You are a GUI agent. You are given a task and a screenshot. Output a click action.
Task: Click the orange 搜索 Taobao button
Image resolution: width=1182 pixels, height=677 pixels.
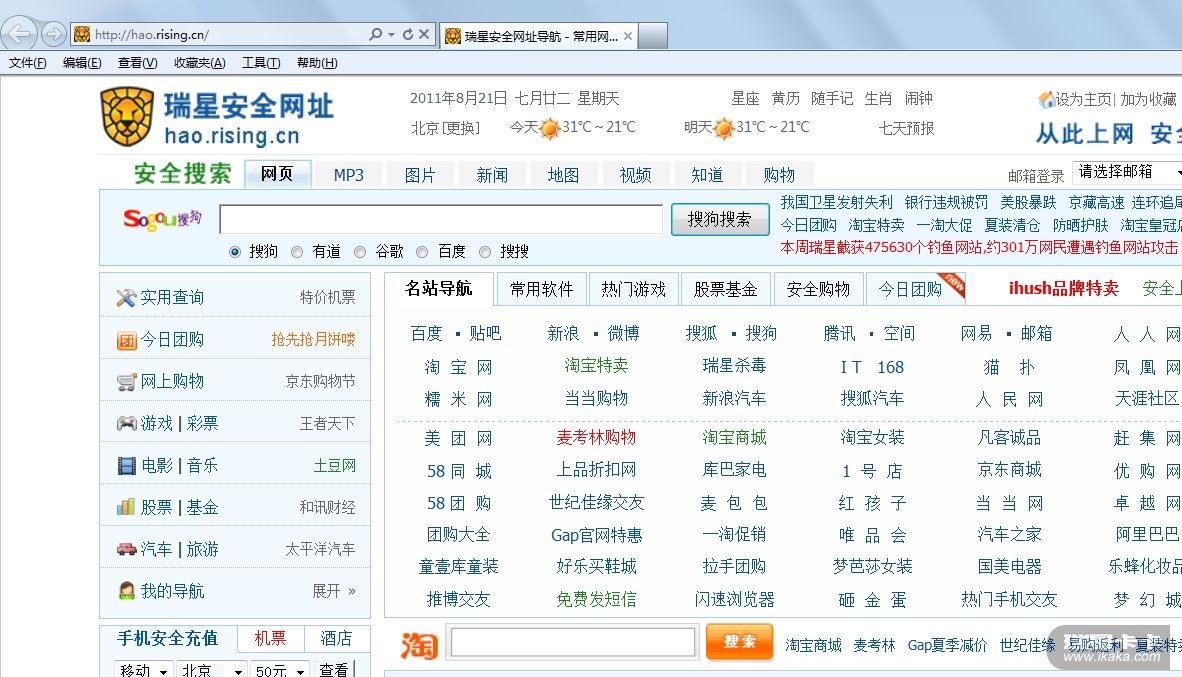coord(740,642)
